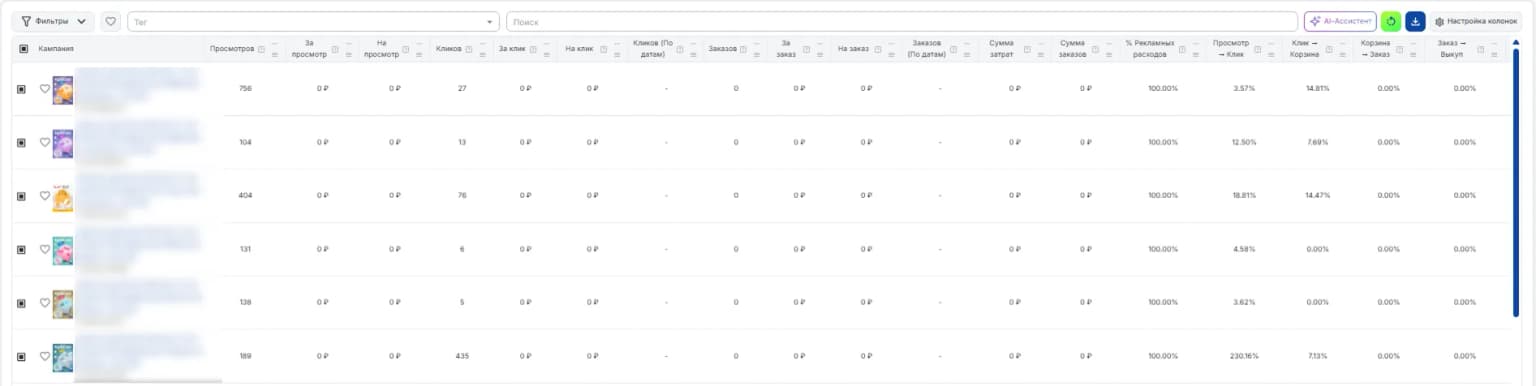
Task: Sort by the На просмотр column header
Action: 381,49
